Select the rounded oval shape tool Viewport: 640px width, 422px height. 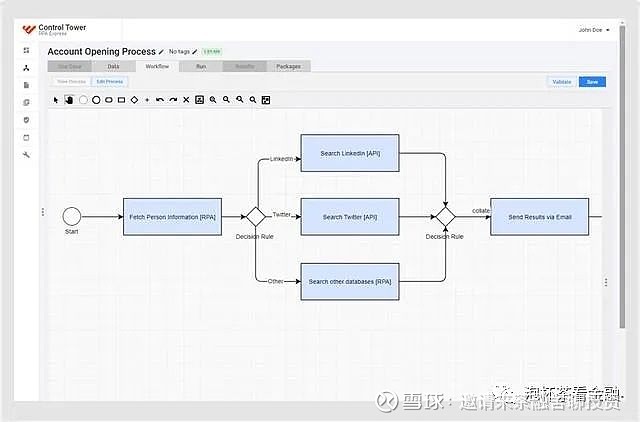point(109,100)
